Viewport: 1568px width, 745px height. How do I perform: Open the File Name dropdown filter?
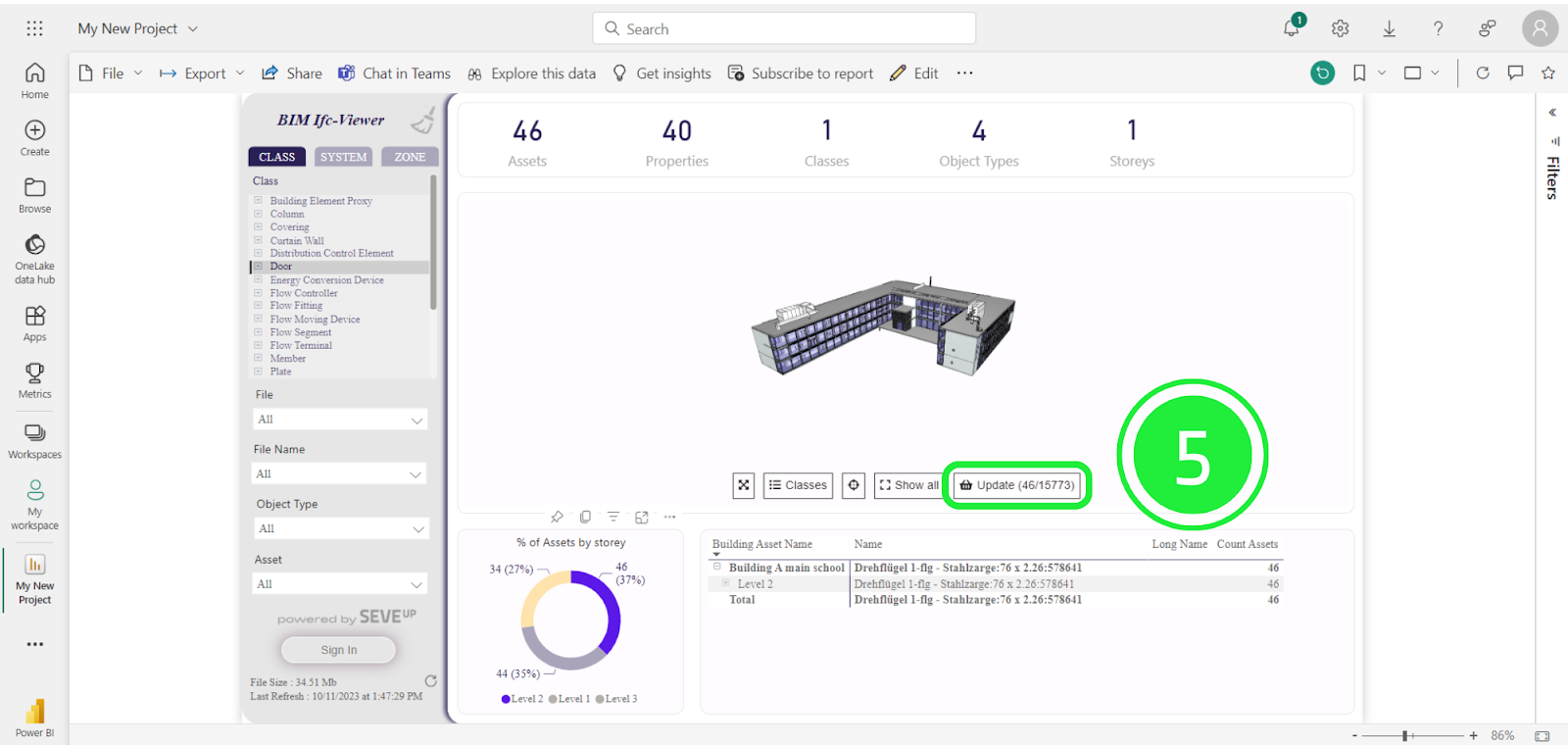coord(340,474)
